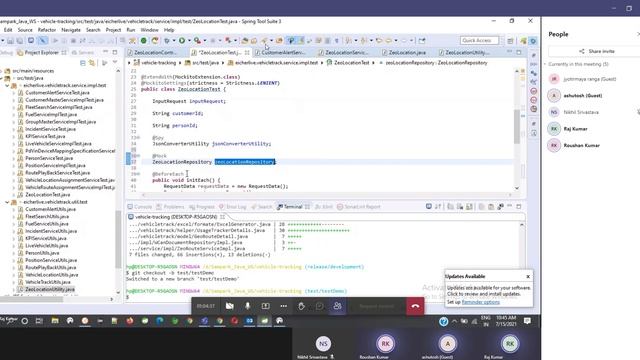The height and width of the screenshot is (360, 640).
Task: Click the editor vertical scrollbar
Action: click(x=517, y=127)
